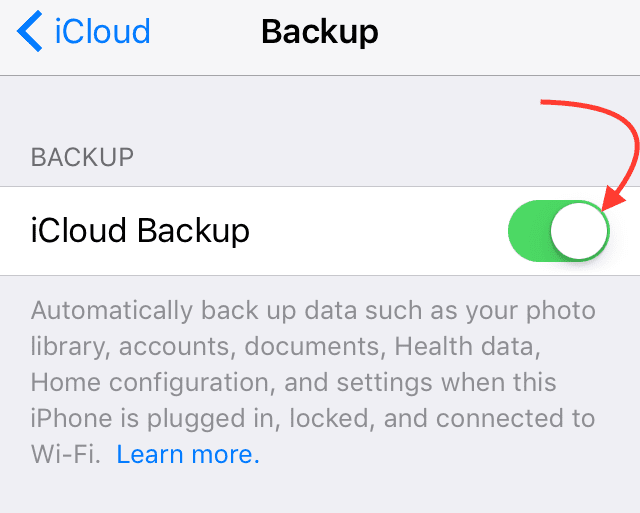Go back to the iCloud settings
Screen dimensions: 640x513
point(84,31)
